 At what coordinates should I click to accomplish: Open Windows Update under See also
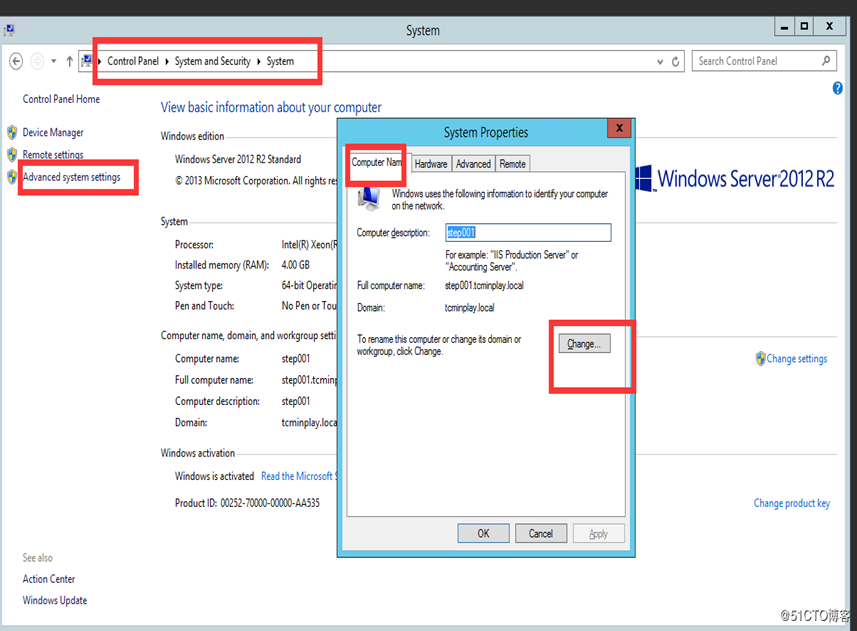55,600
